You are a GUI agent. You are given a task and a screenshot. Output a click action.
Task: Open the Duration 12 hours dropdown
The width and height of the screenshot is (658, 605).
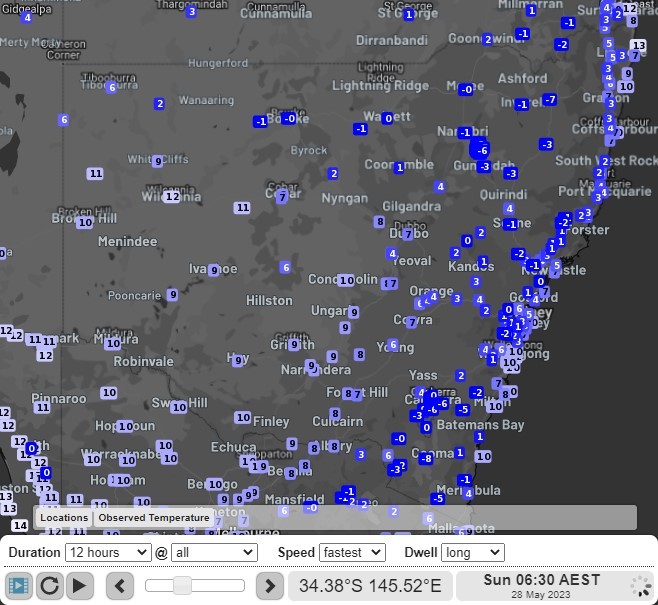(107, 552)
